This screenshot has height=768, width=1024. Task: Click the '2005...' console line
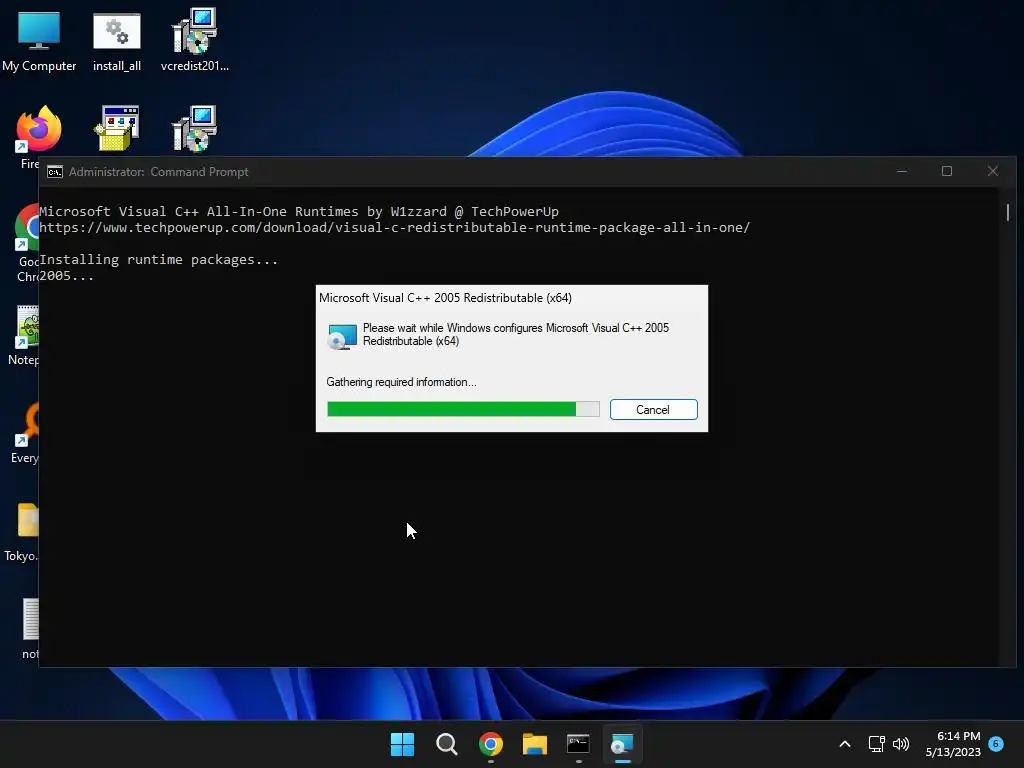click(67, 276)
